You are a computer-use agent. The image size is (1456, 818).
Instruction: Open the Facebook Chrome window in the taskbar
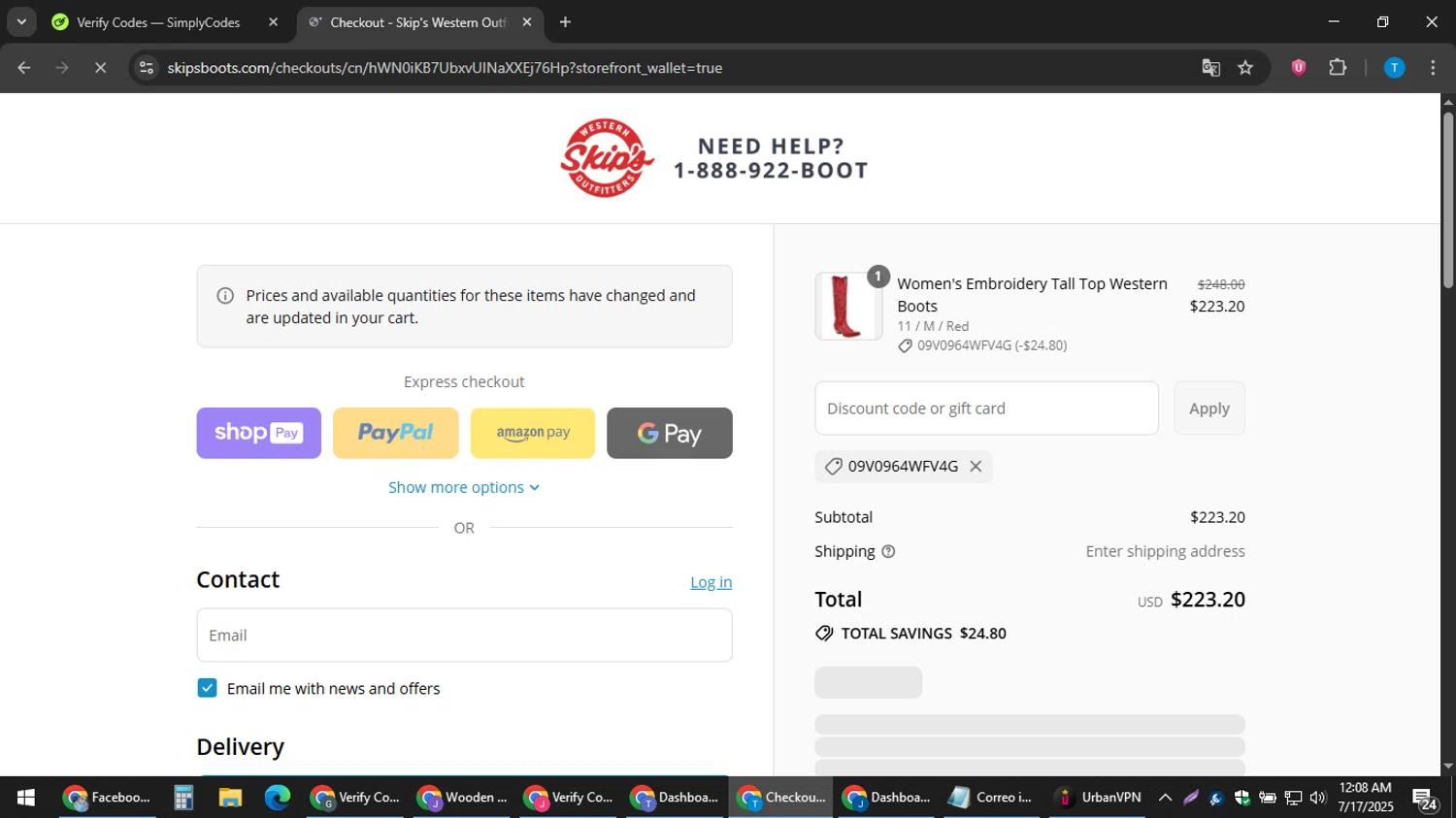pos(107,798)
